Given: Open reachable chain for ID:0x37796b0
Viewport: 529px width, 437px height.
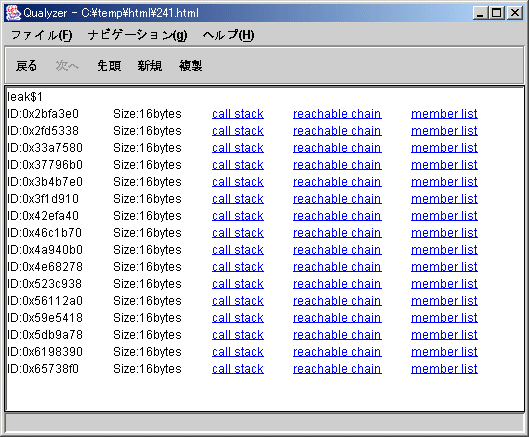Looking at the screenshot, I should pyautogui.click(x=337, y=165).
